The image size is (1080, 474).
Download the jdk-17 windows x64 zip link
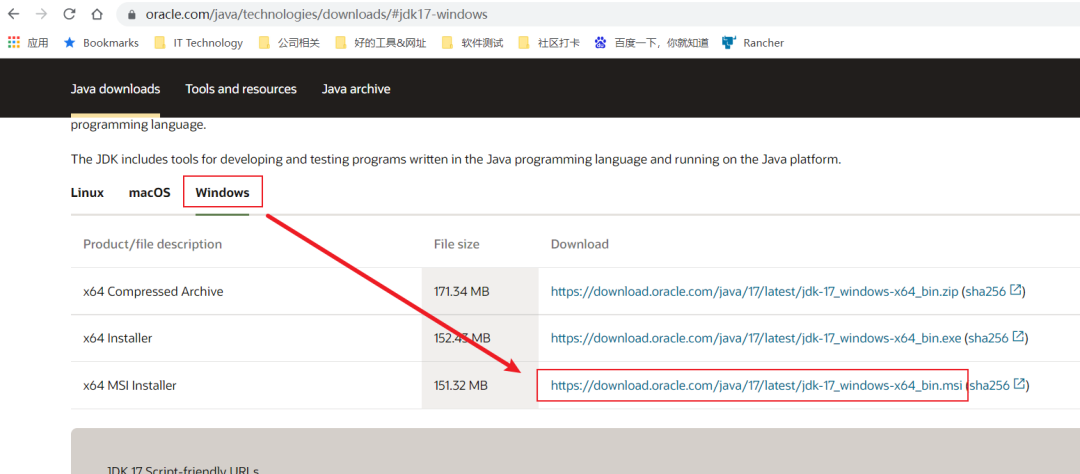pos(755,291)
